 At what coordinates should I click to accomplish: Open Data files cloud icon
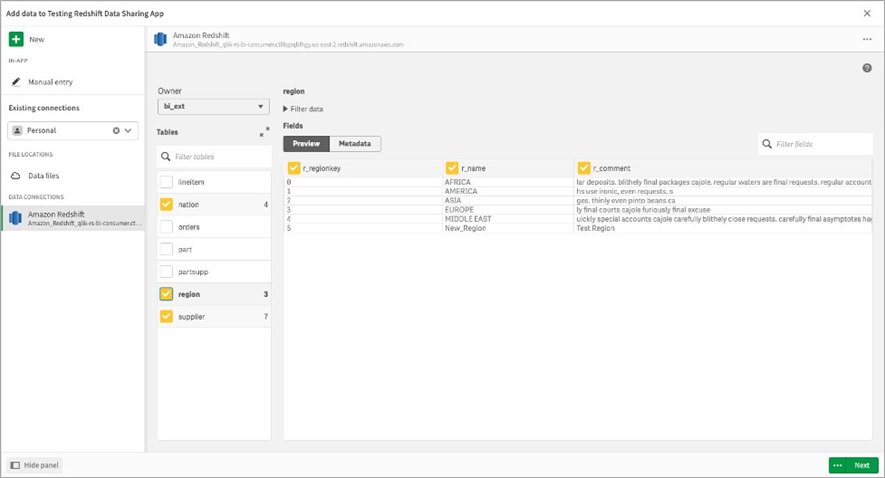[16, 176]
